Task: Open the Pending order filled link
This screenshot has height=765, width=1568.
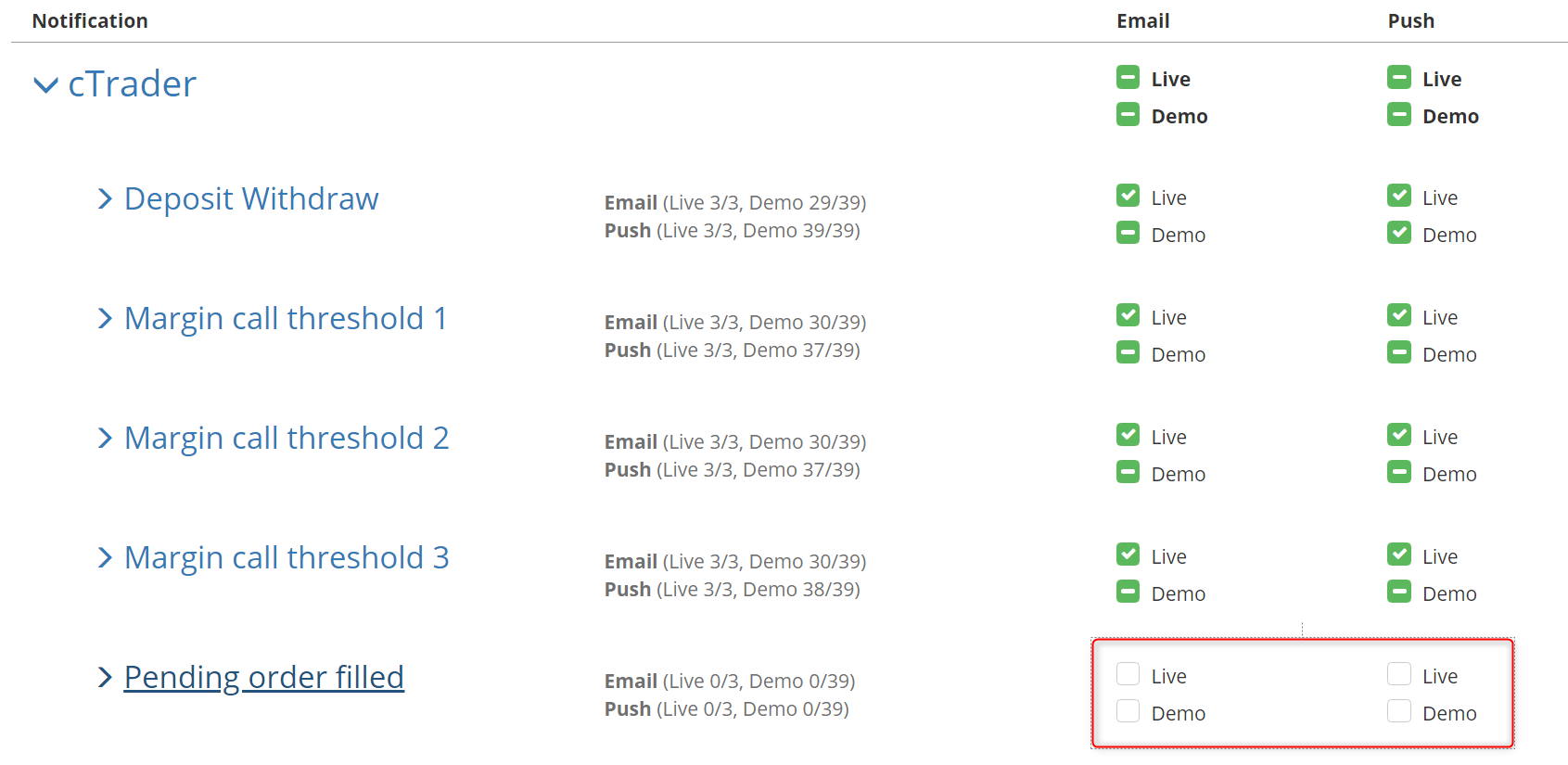Action: [x=264, y=677]
